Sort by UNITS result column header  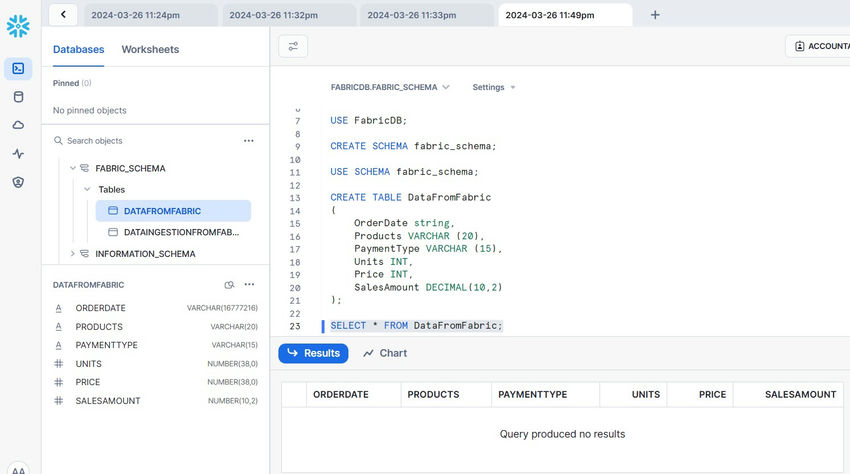[633, 394]
